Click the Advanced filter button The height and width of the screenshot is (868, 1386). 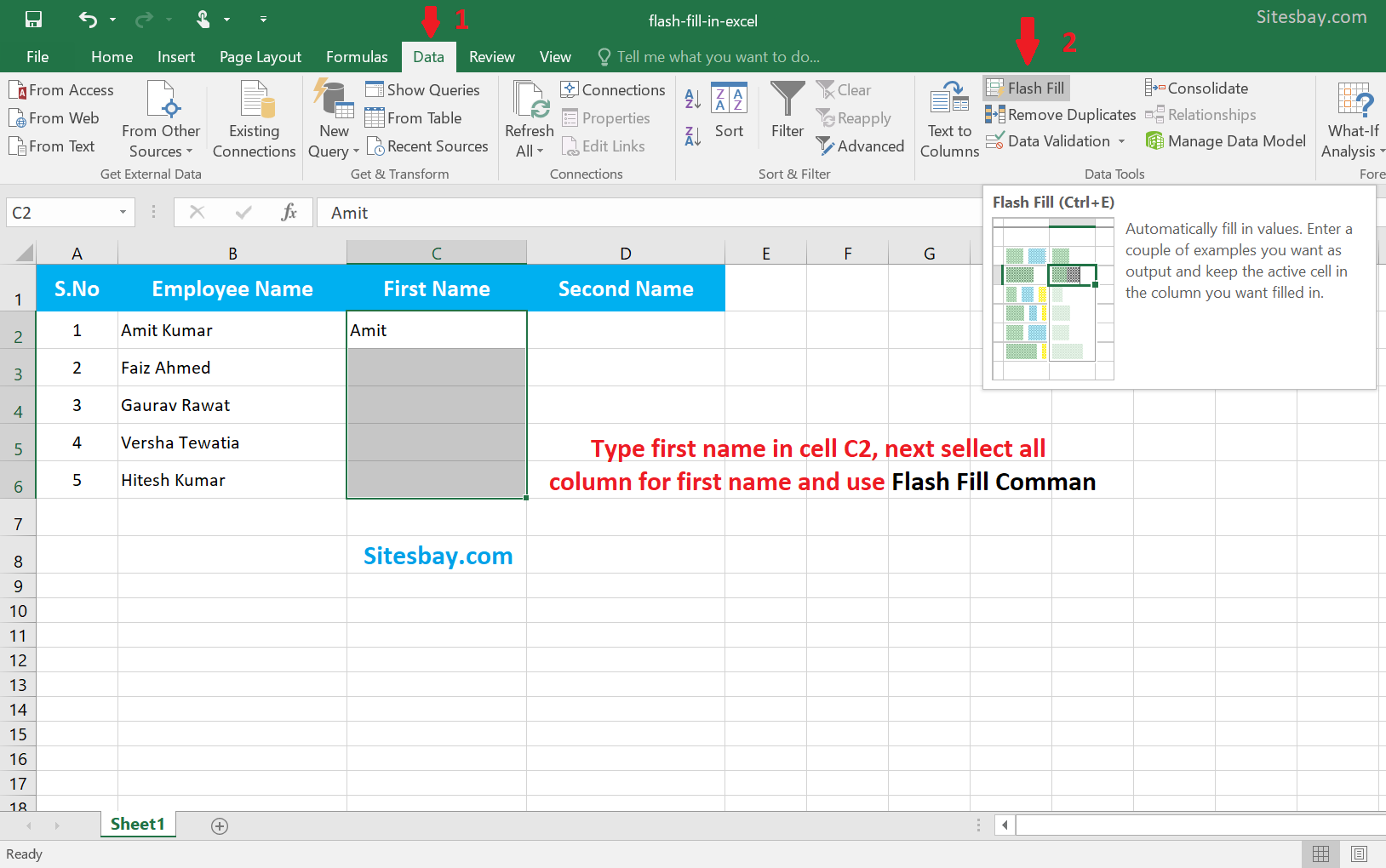(860, 146)
